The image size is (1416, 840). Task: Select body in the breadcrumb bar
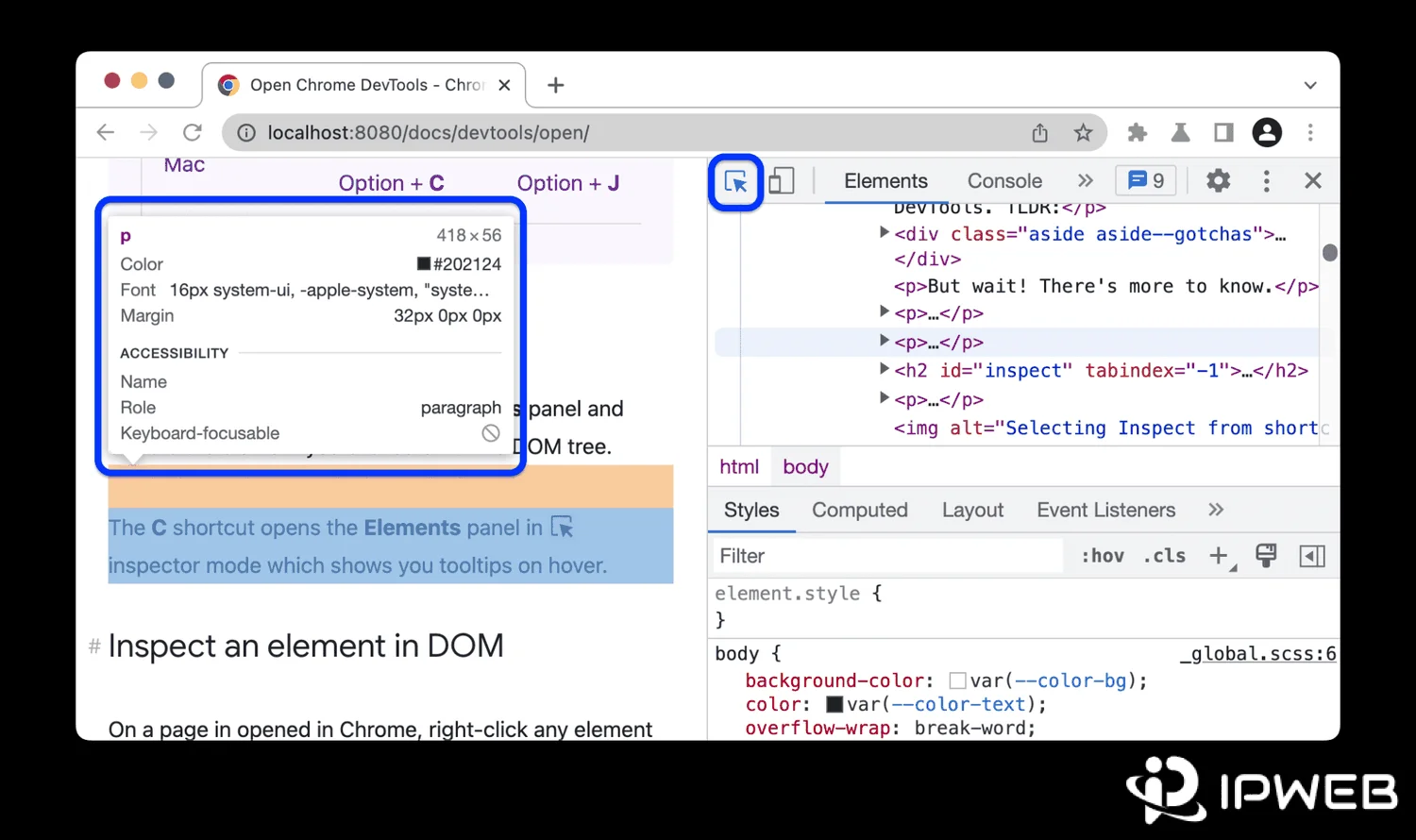click(x=805, y=467)
